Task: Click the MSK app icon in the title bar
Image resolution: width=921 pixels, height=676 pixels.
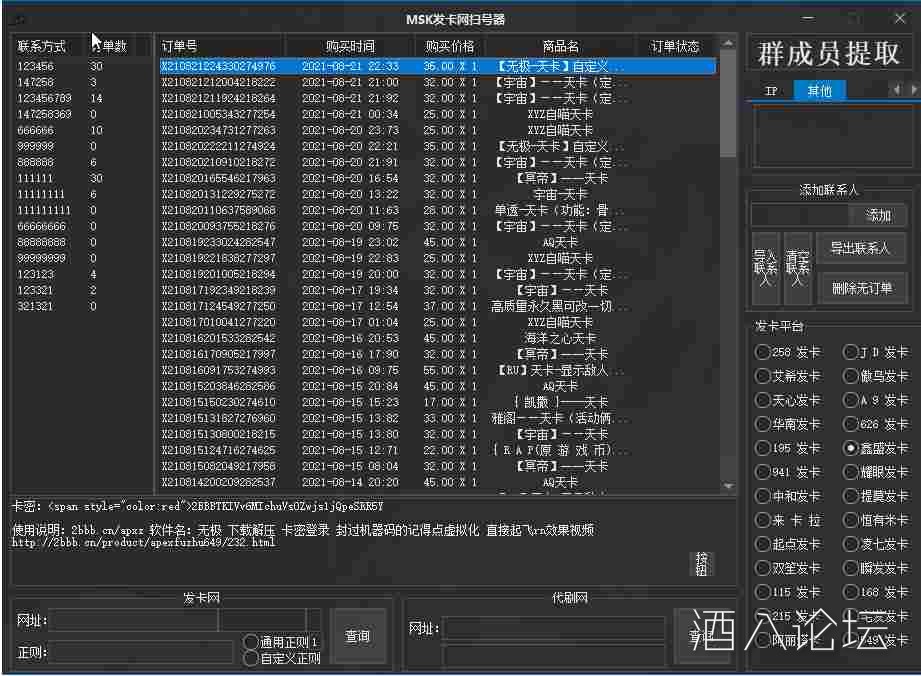Action: click(18, 18)
